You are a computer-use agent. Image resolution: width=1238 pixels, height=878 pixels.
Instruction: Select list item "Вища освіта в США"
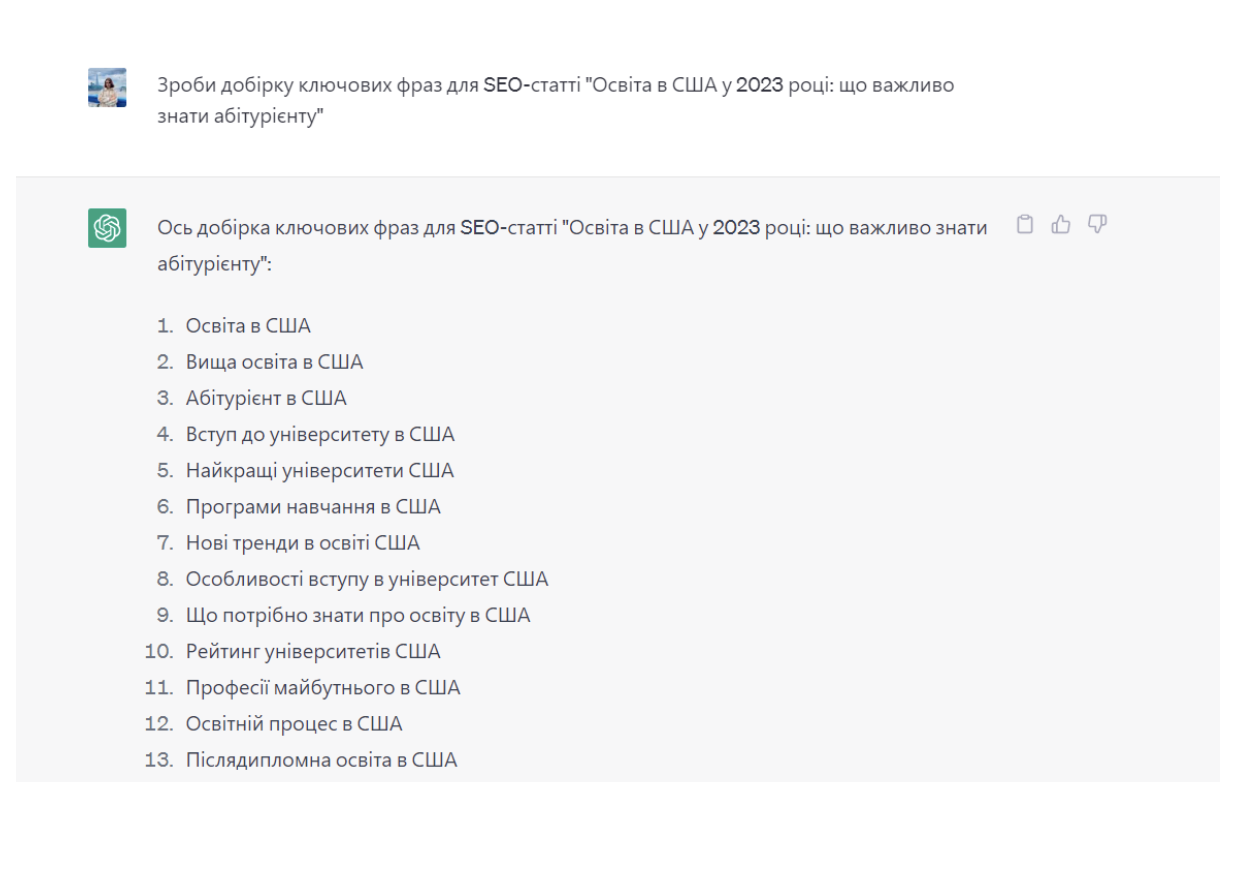(x=274, y=362)
